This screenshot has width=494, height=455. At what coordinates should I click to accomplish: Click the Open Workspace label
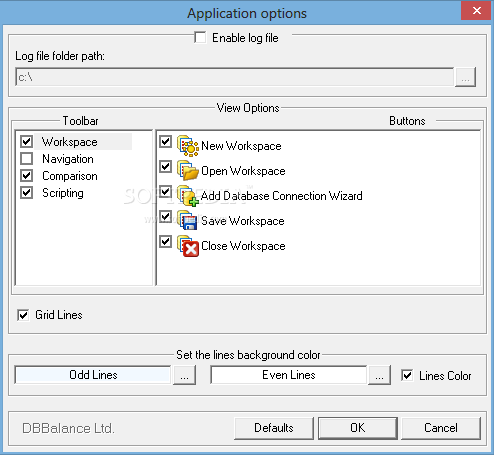(x=243, y=171)
